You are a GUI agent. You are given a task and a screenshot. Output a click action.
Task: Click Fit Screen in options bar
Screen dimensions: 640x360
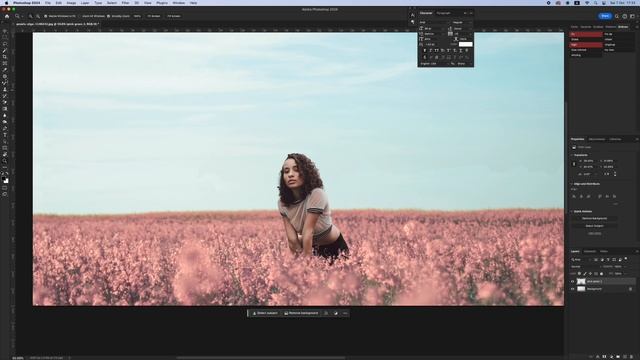(154, 16)
